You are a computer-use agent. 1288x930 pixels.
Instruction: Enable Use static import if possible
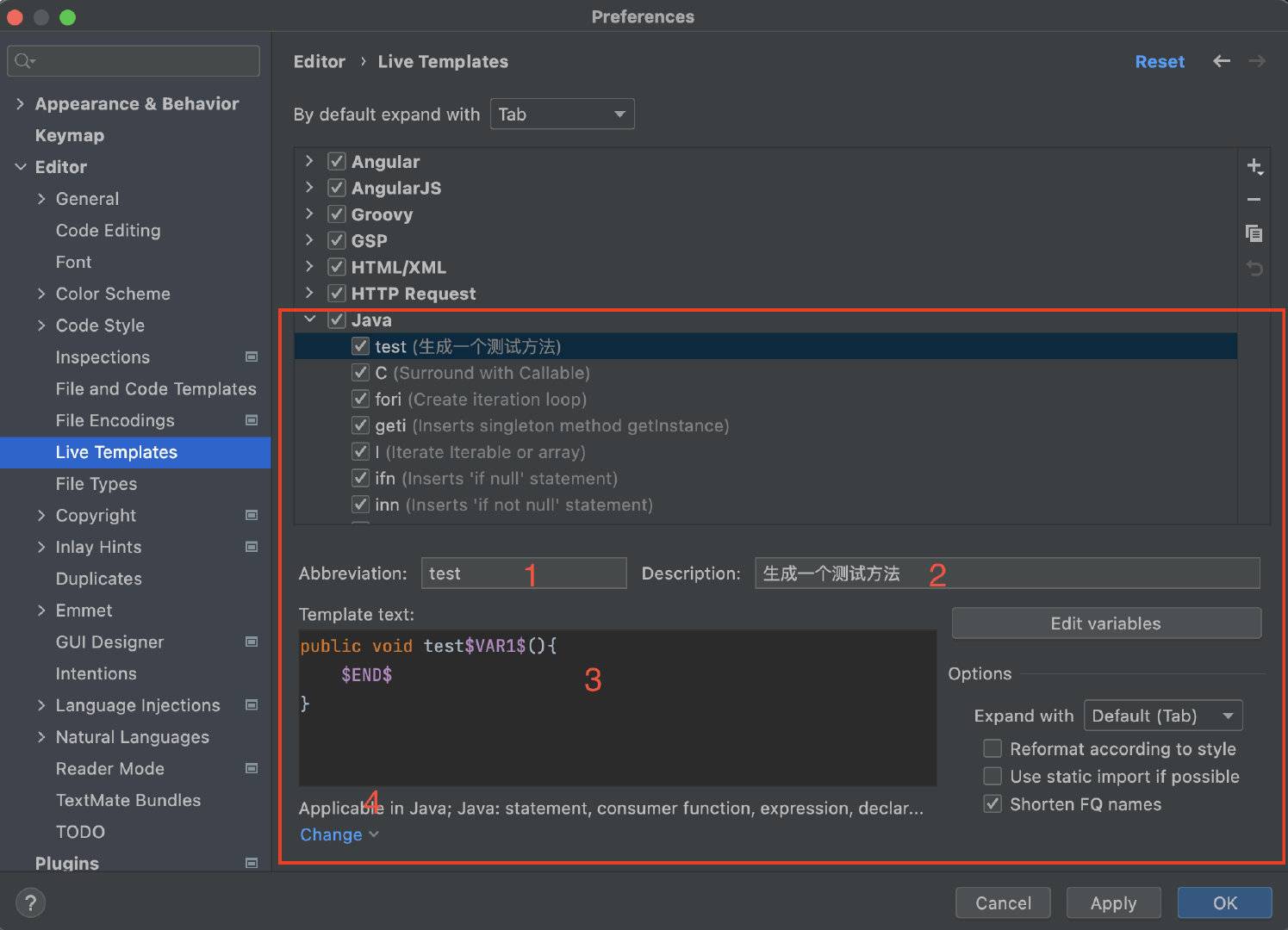pyautogui.click(x=992, y=776)
